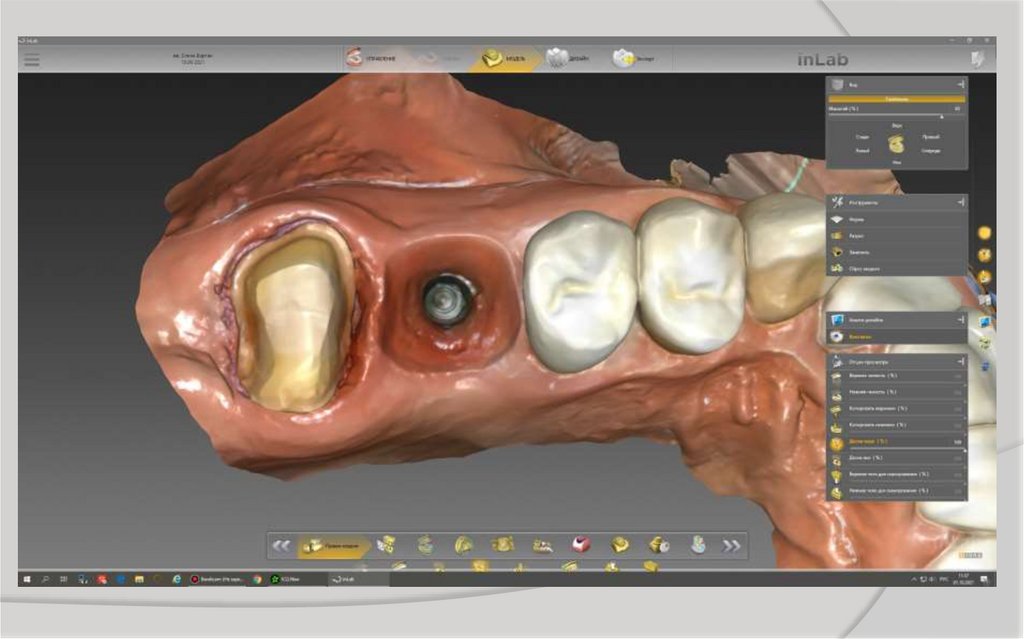
Task: Collapse the View panel with its pin arrow
Action: tap(961, 84)
